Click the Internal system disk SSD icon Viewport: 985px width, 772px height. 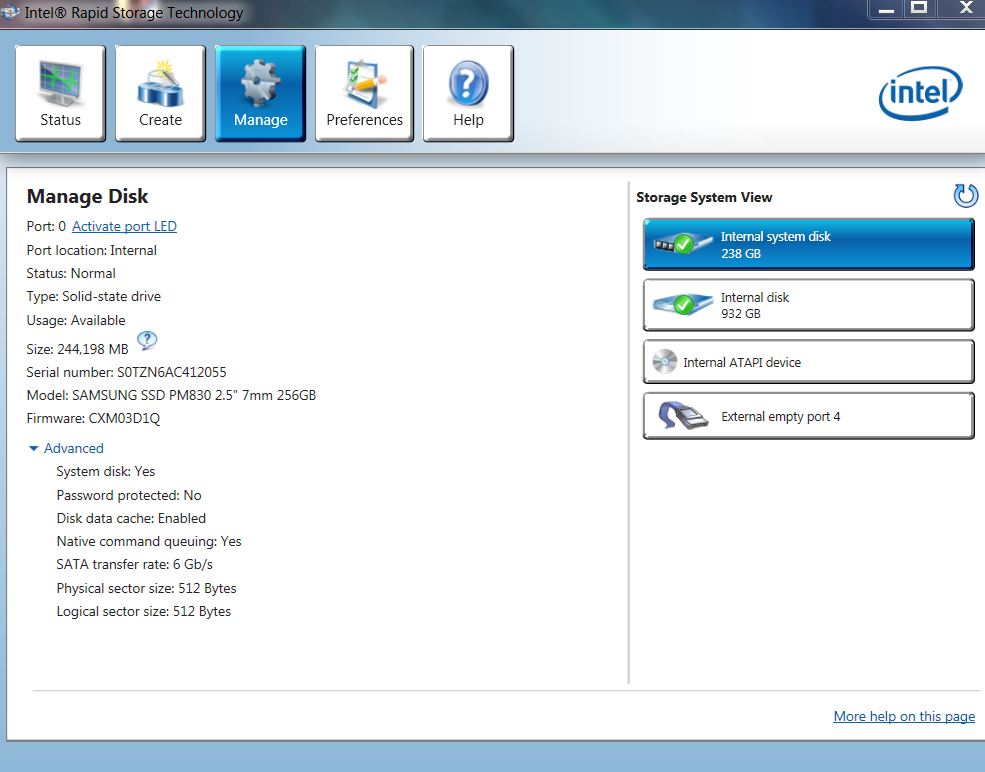click(x=682, y=244)
